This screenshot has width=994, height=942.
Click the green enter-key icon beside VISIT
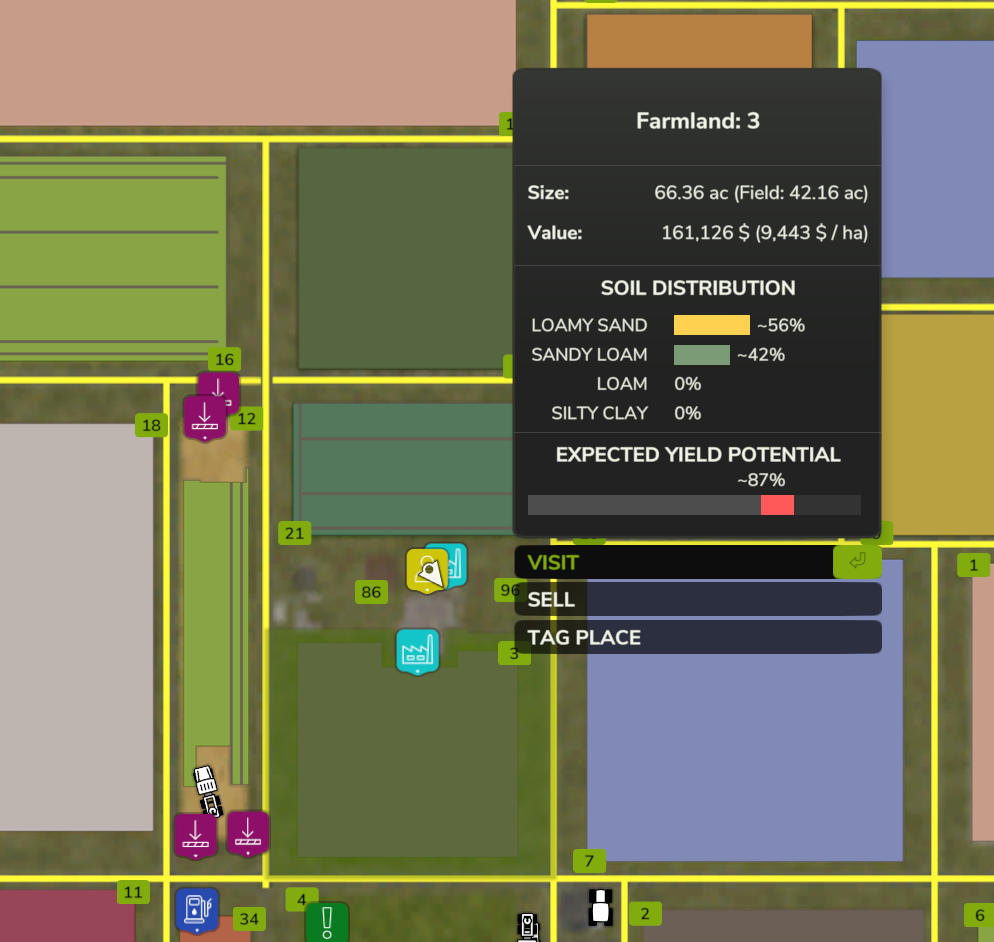click(x=857, y=561)
